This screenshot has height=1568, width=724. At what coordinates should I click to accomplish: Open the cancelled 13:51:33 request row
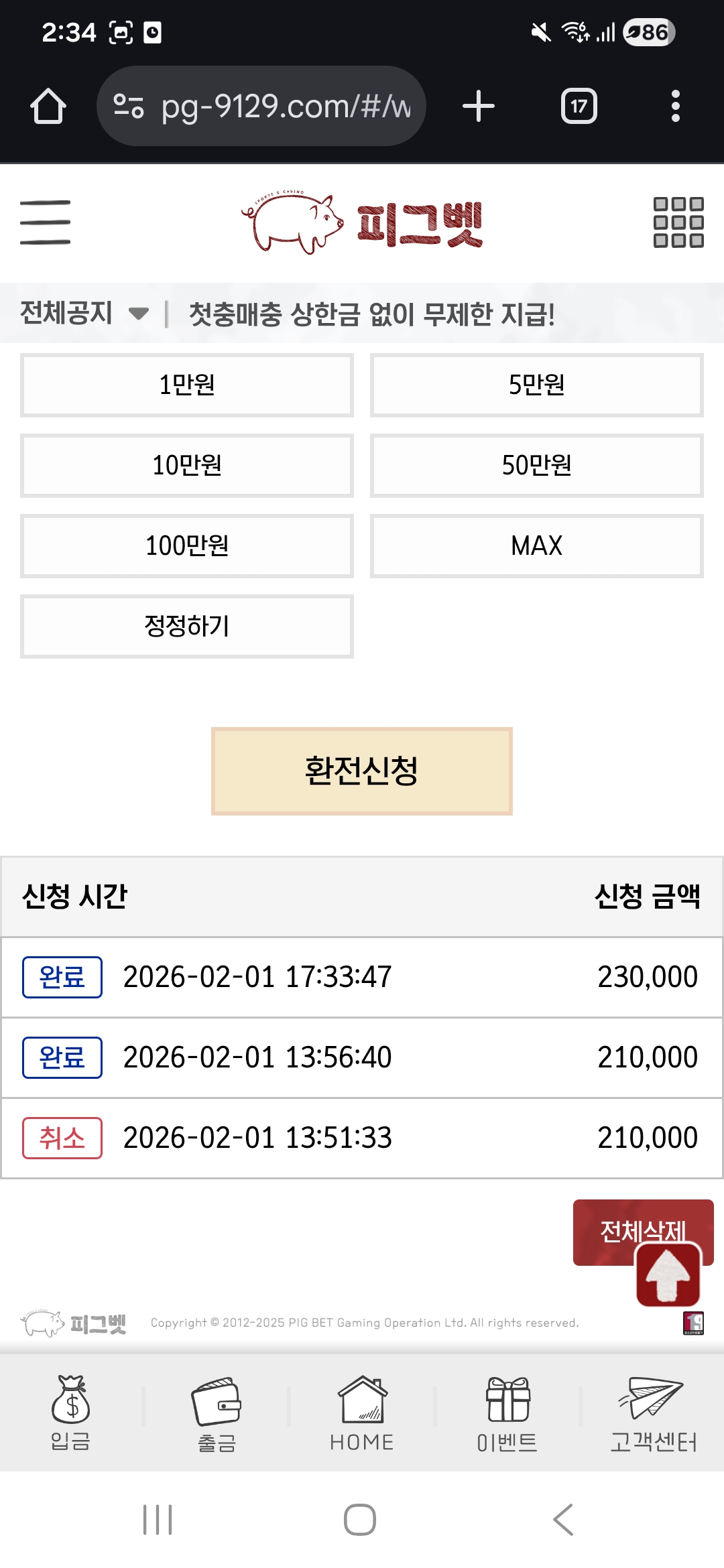tap(362, 1138)
